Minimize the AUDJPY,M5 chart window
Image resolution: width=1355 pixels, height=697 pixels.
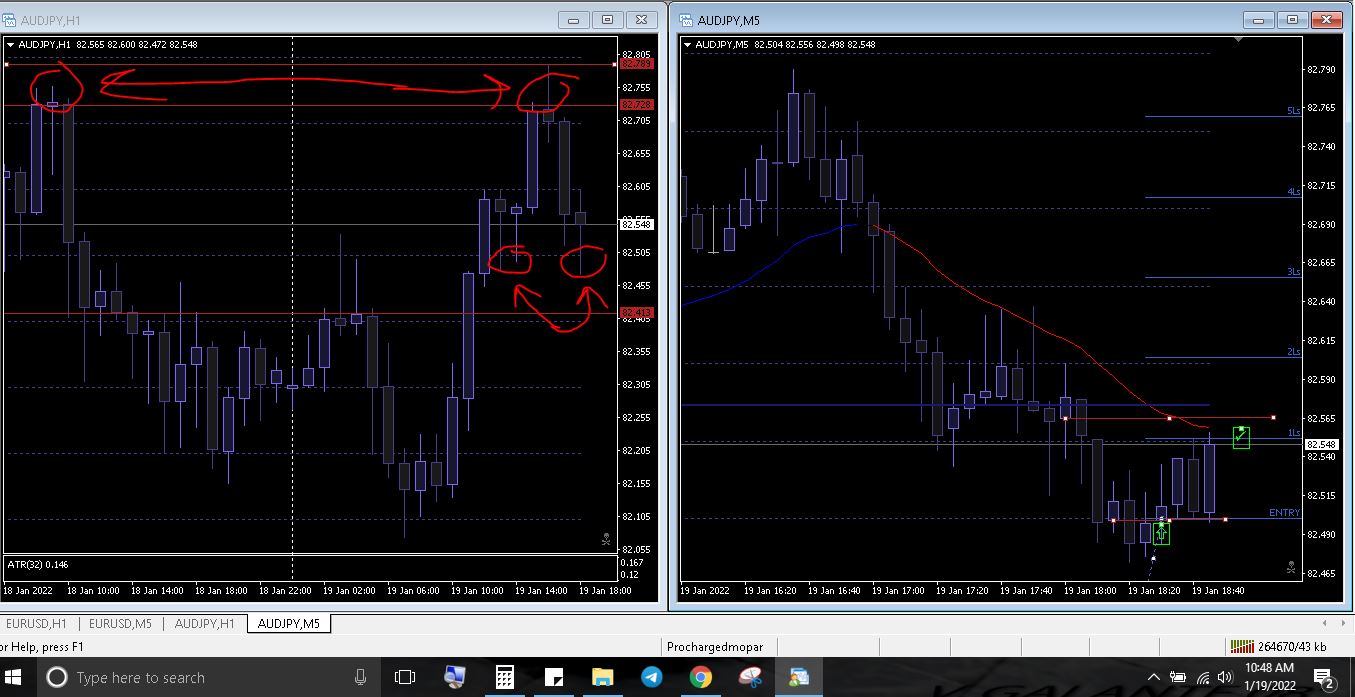(x=1259, y=19)
